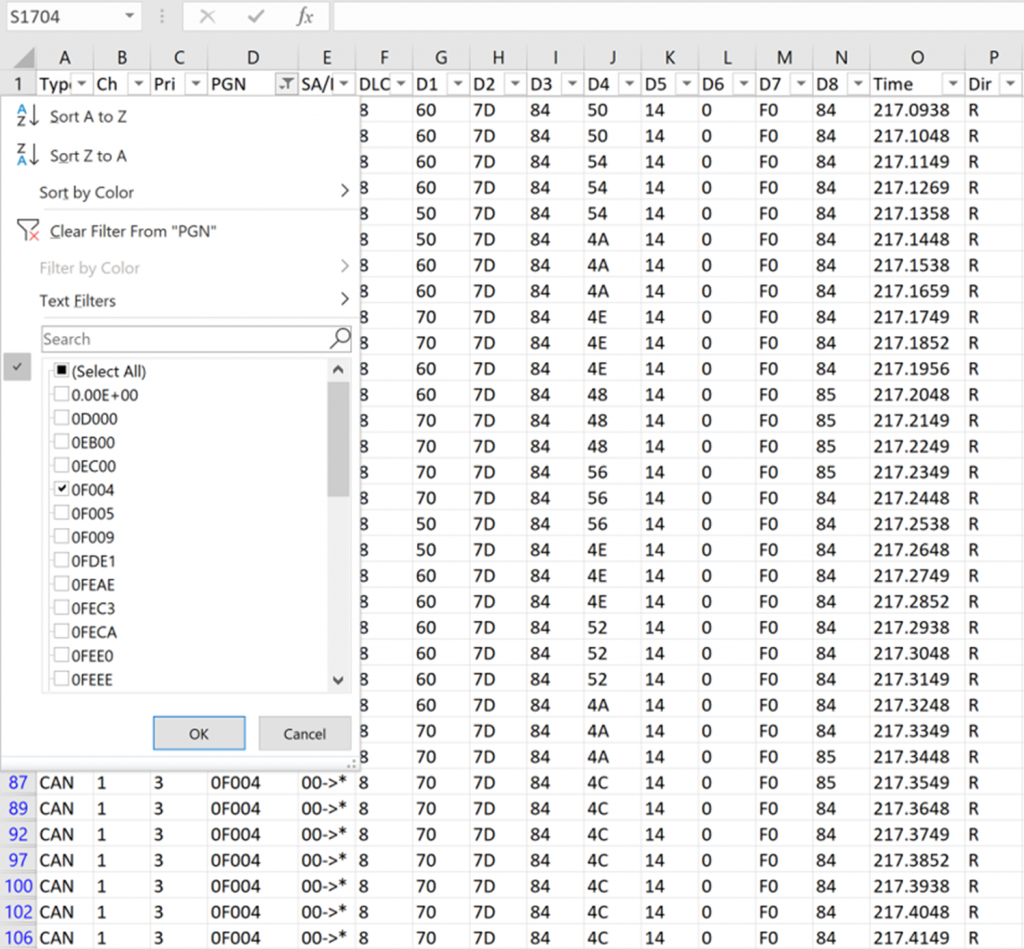Image resolution: width=1024 pixels, height=949 pixels.
Task: Click the scrollbar in the filter value list
Action: 338,430
